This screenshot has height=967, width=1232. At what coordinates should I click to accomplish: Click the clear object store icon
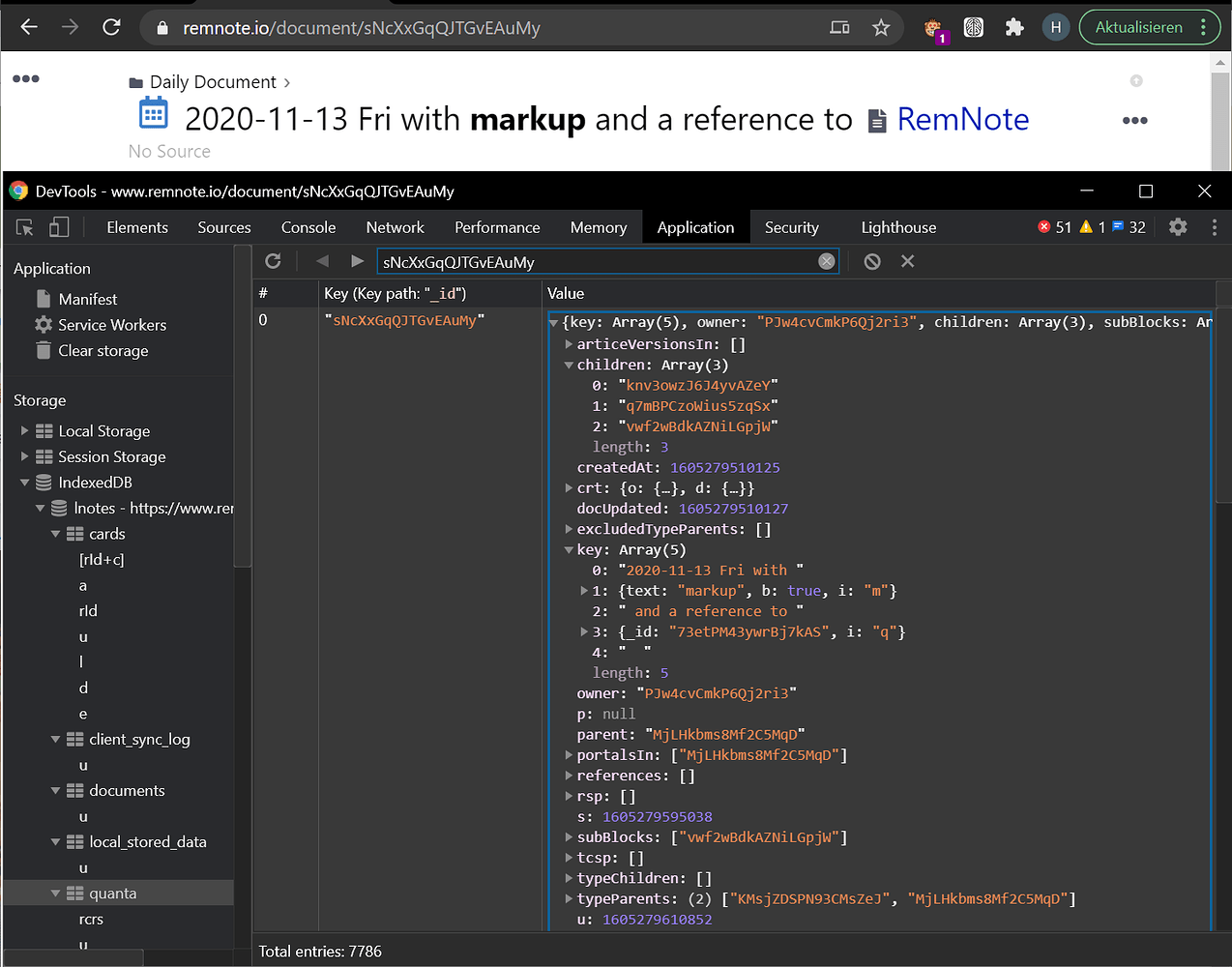pos(872,261)
